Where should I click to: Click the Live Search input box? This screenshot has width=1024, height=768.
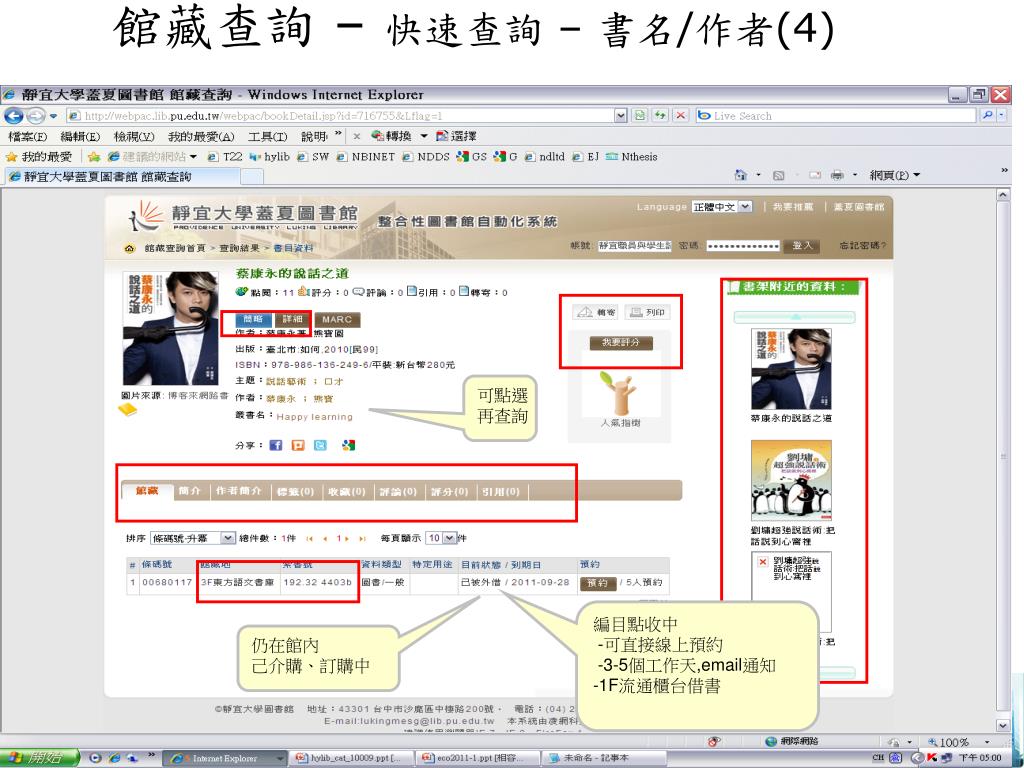pyautogui.click(x=836, y=116)
